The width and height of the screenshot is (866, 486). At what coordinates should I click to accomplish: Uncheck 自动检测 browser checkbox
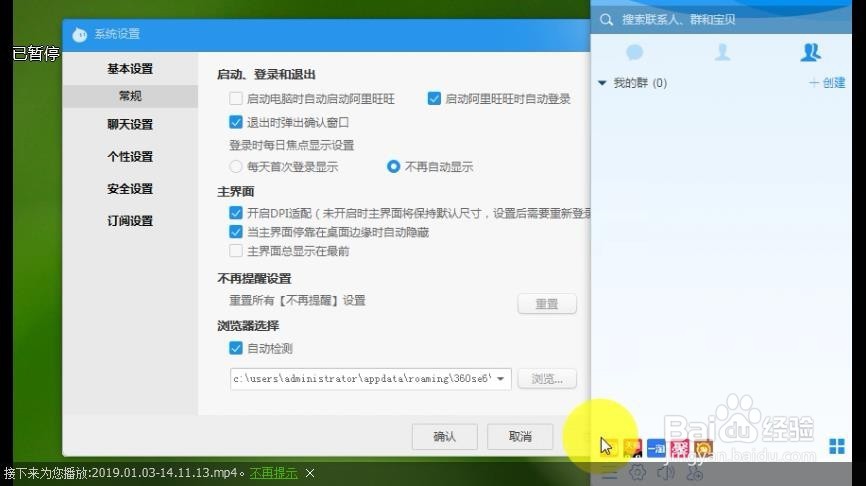click(236, 348)
